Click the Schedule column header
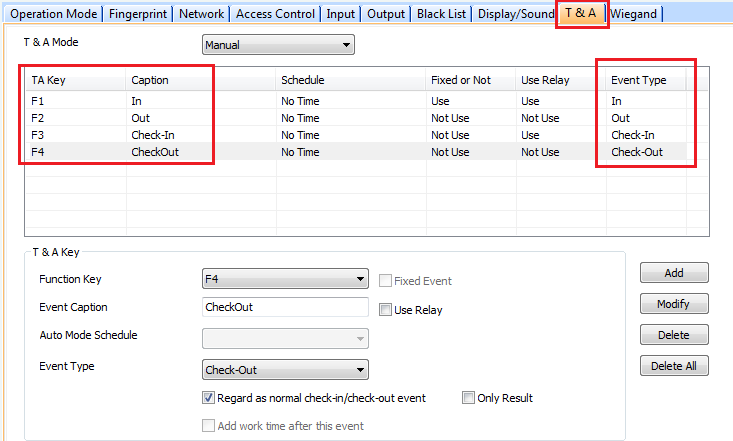This screenshot has width=733, height=441. click(x=302, y=80)
